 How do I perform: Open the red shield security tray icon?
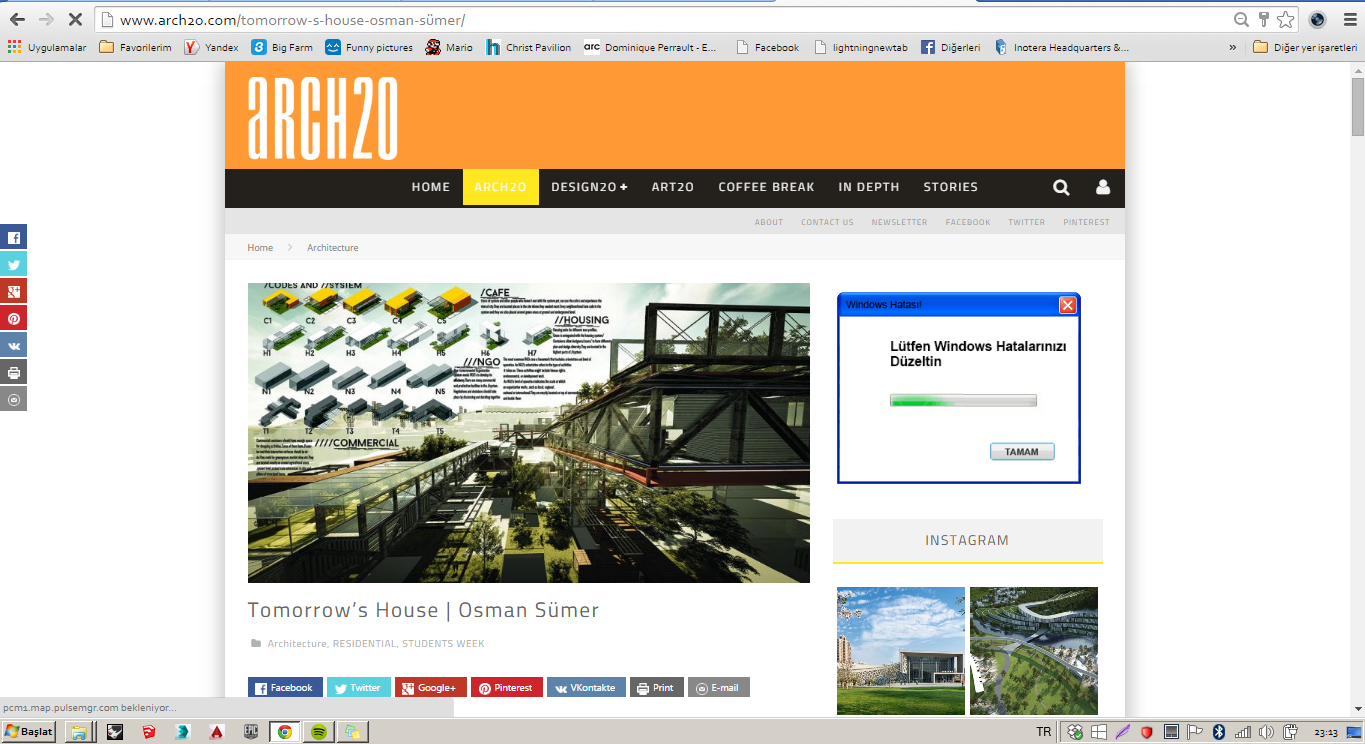1147,732
